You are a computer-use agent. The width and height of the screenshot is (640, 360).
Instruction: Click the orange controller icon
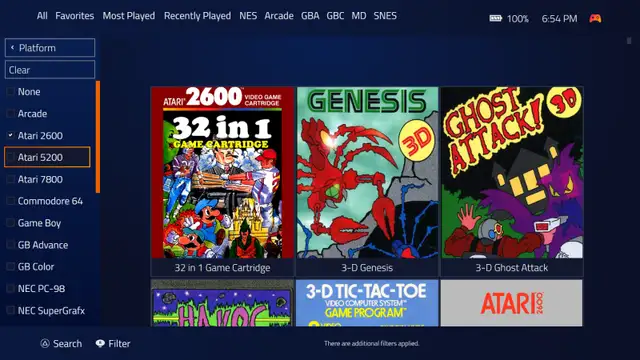595,18
